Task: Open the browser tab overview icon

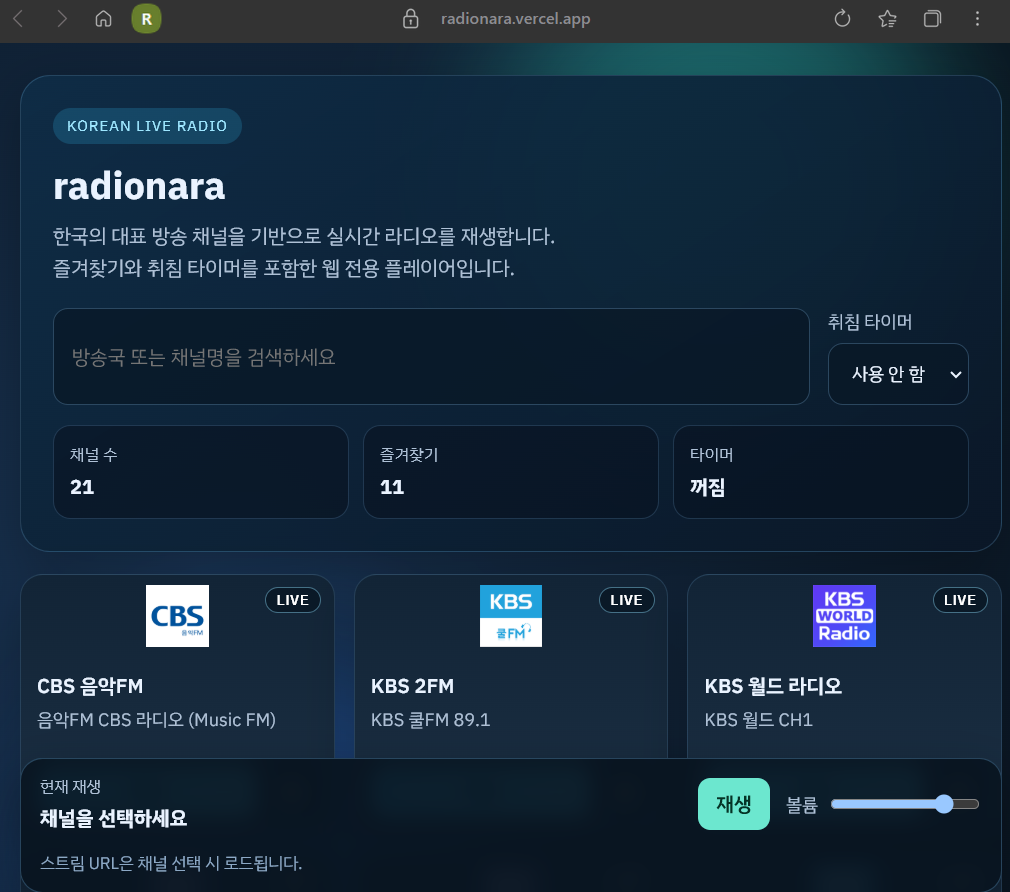Action: pyautogui.click(x=932, y=18)
